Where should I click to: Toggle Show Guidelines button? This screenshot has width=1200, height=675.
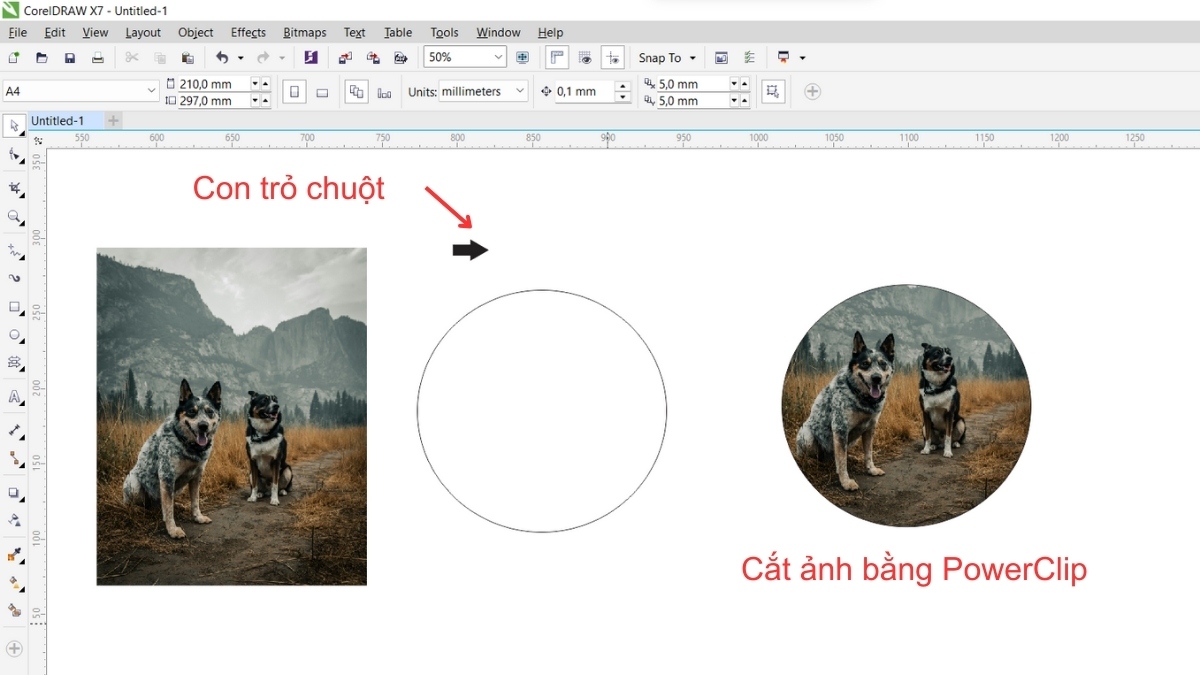coord(613,58)
